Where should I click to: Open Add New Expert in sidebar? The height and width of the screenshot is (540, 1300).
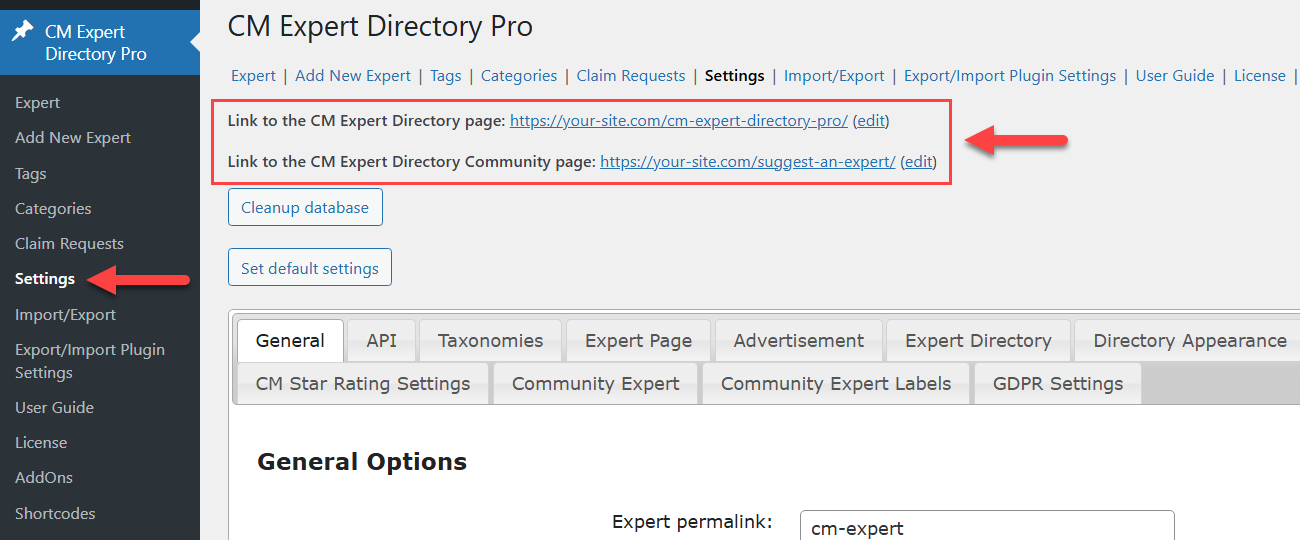pyautogui.click(x=73, y=138)
